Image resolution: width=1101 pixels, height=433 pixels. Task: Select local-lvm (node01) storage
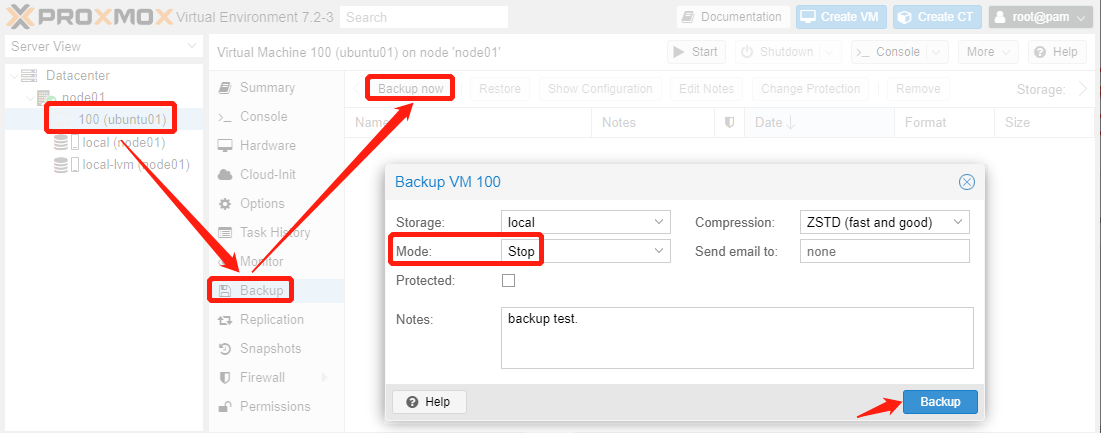click(x=136, y=165)
